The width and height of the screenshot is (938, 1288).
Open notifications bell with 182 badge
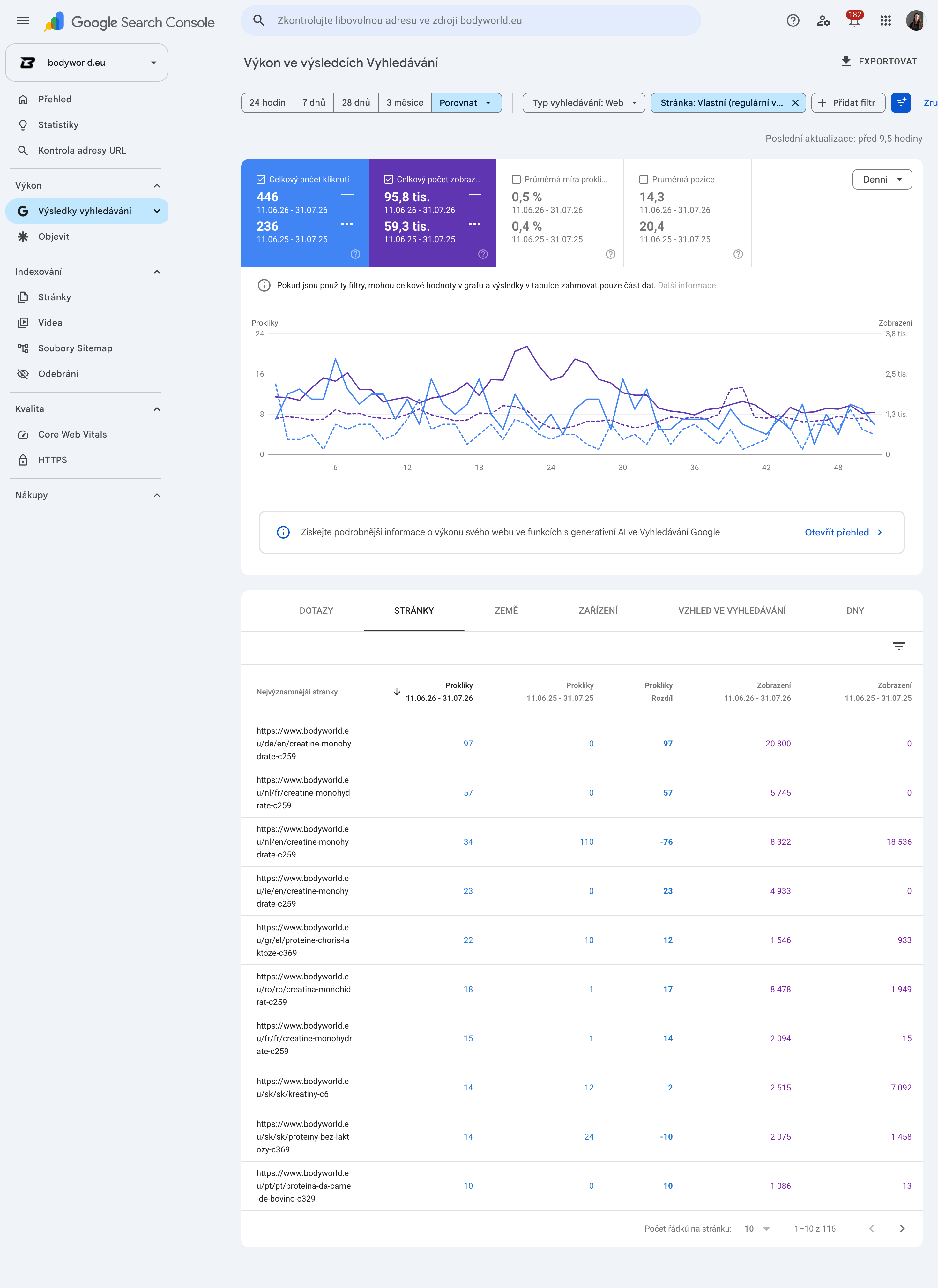point(854,20)
